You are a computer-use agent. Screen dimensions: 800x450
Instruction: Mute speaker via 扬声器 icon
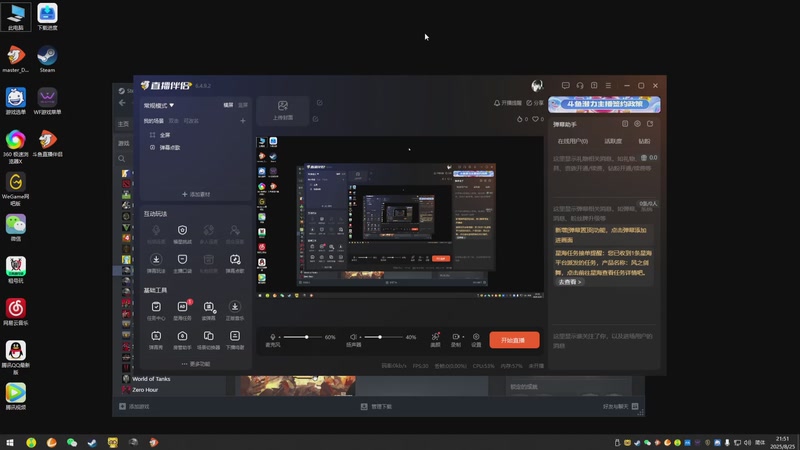click(353, 337)
